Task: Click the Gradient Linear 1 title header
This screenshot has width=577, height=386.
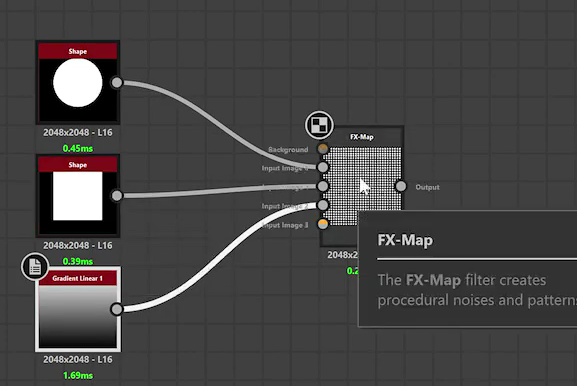Action: [x=78, y=278]
